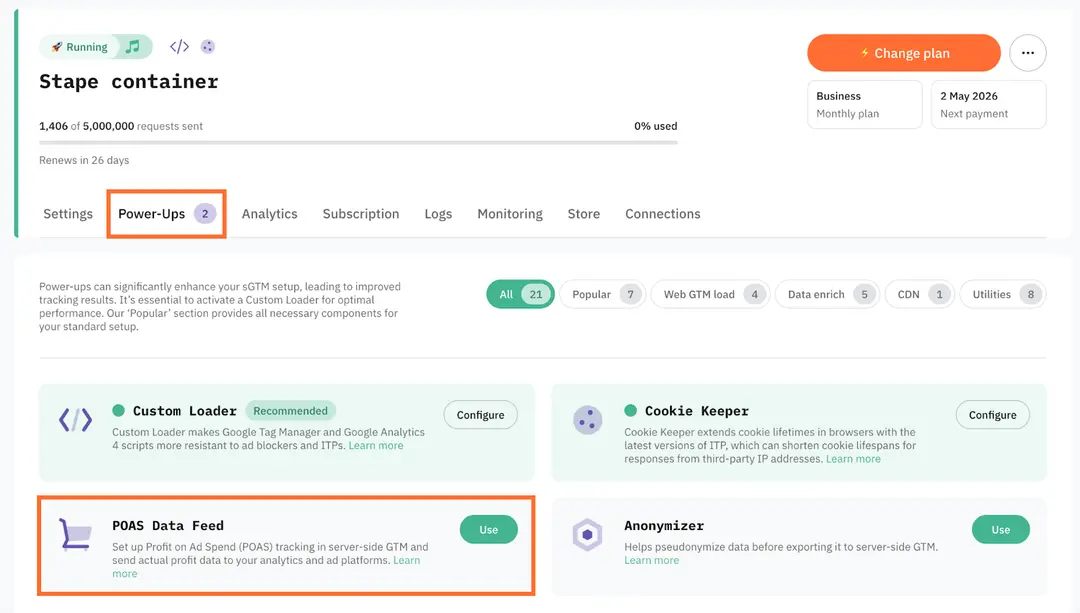Open the three-dots more options menu
Viewport: 1080px width, 613px height.
point(1028,53)
